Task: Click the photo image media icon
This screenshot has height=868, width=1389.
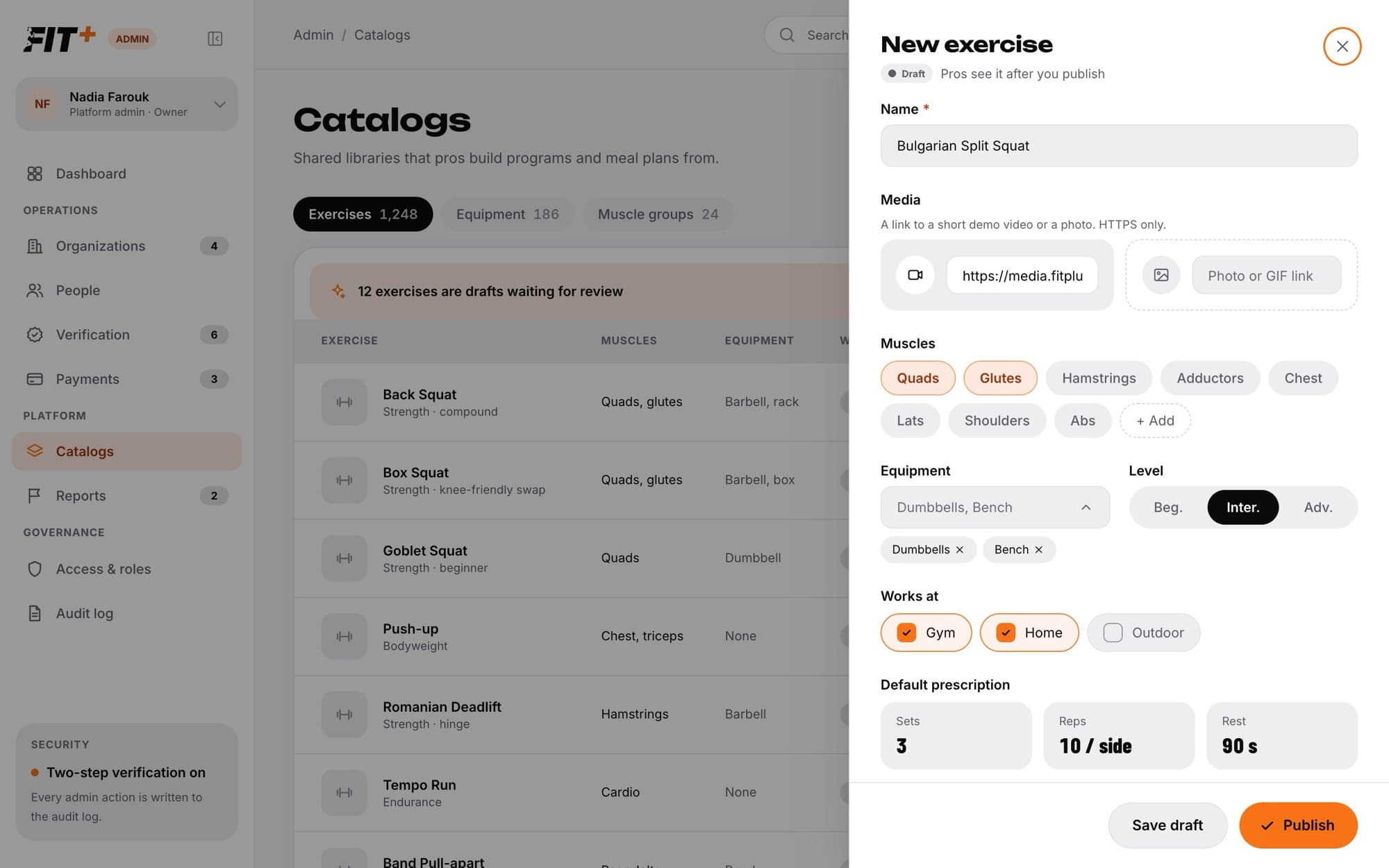Action: click(x=1161, y=275)
